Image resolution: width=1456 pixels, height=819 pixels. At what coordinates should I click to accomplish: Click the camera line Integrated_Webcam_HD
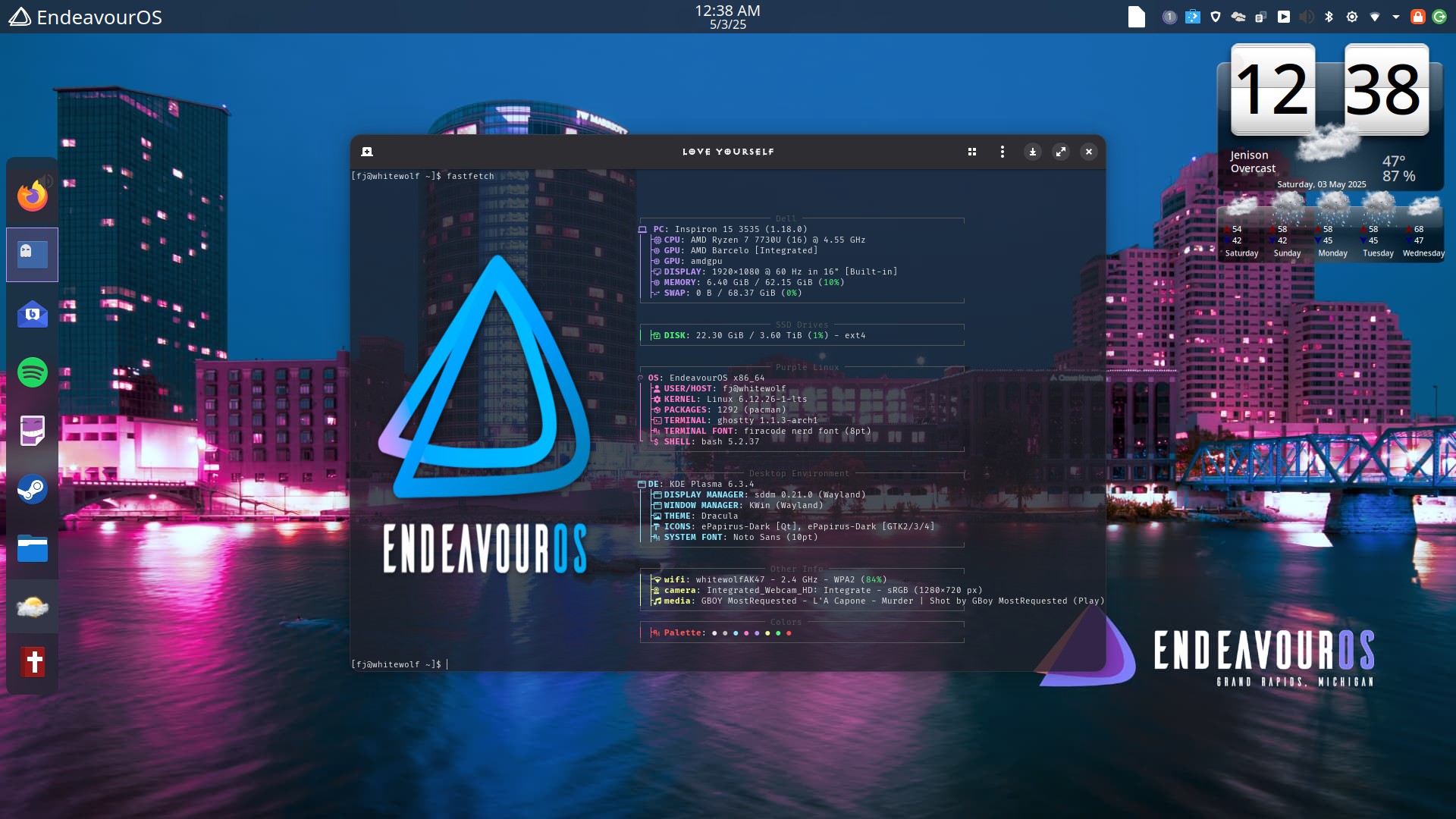[x=817, y=590]
